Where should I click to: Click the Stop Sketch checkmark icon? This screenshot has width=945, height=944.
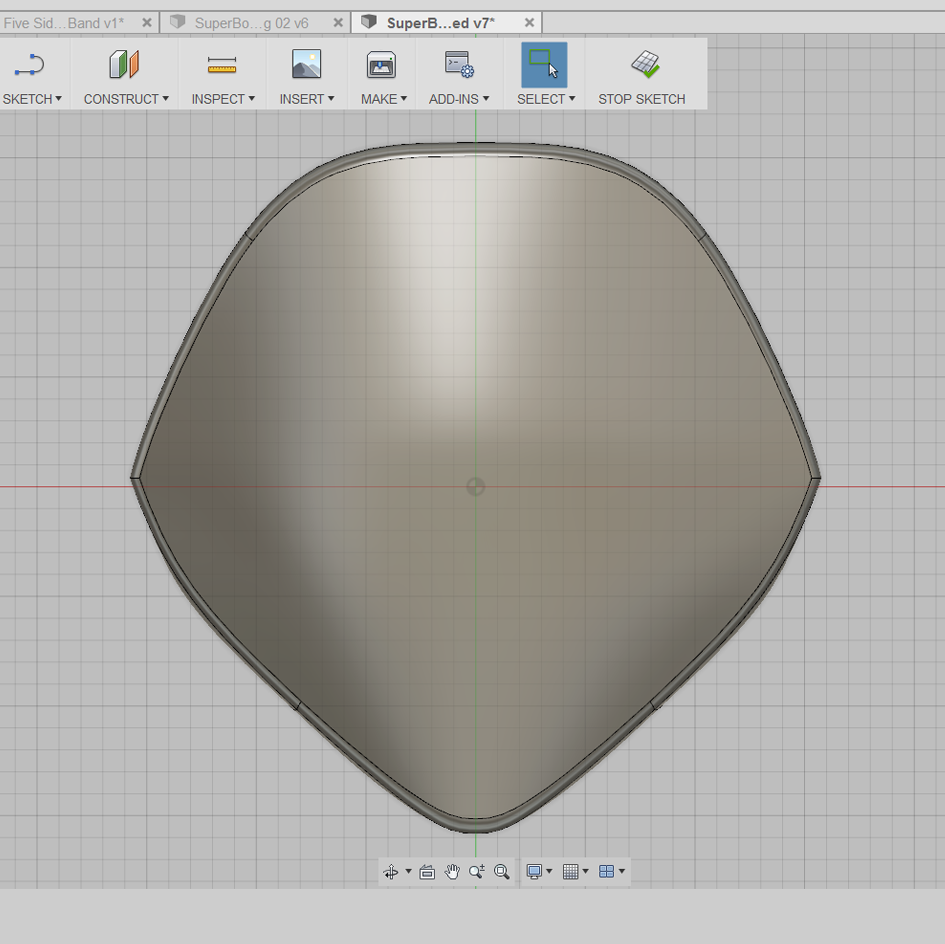(x=645, y=64)
